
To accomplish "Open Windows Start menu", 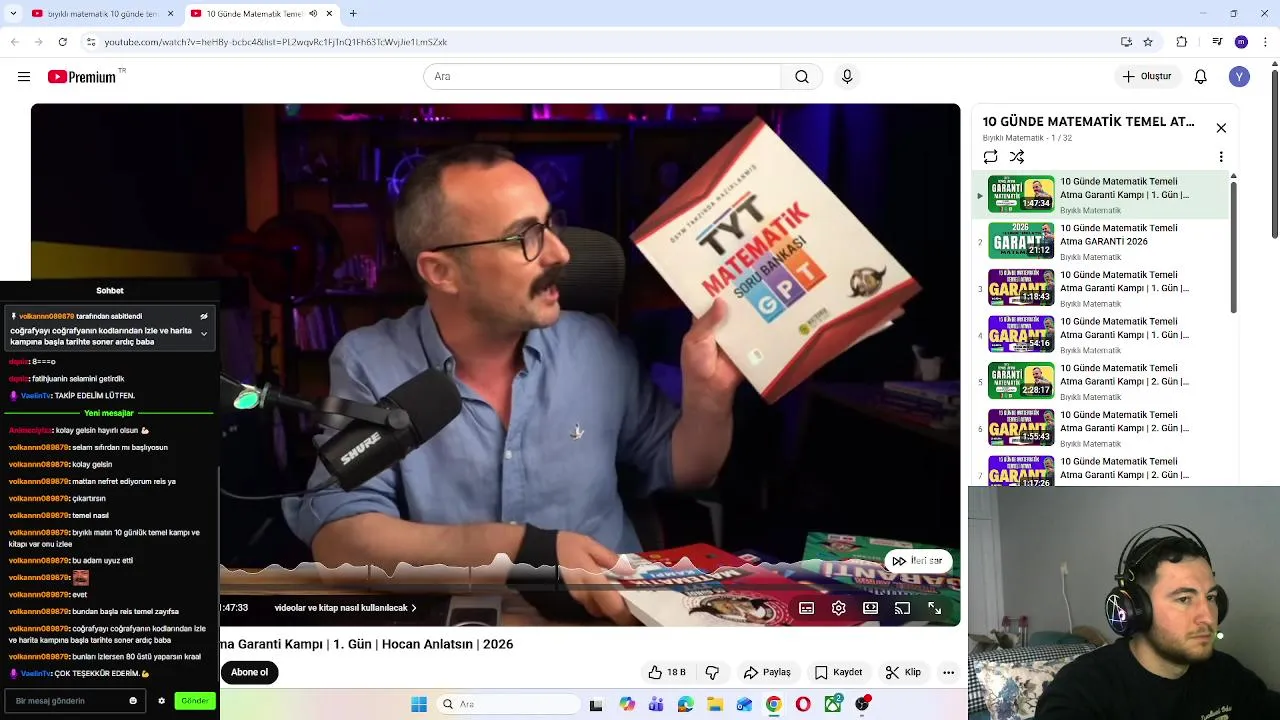I will click(419, 704).
